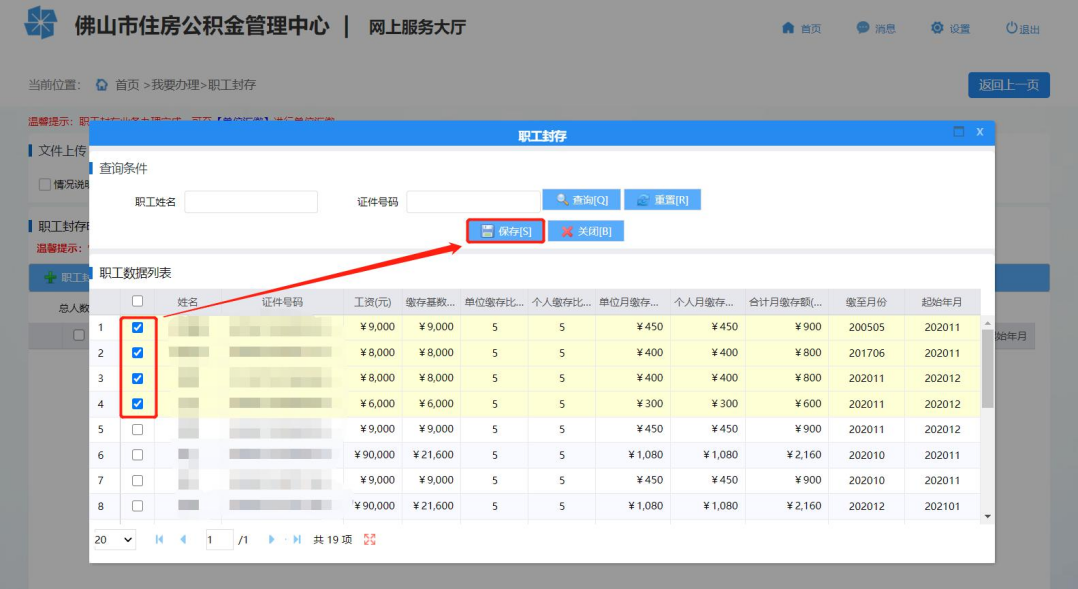Go to first page of employee list
1078x589 pixels.
(160, 540)
